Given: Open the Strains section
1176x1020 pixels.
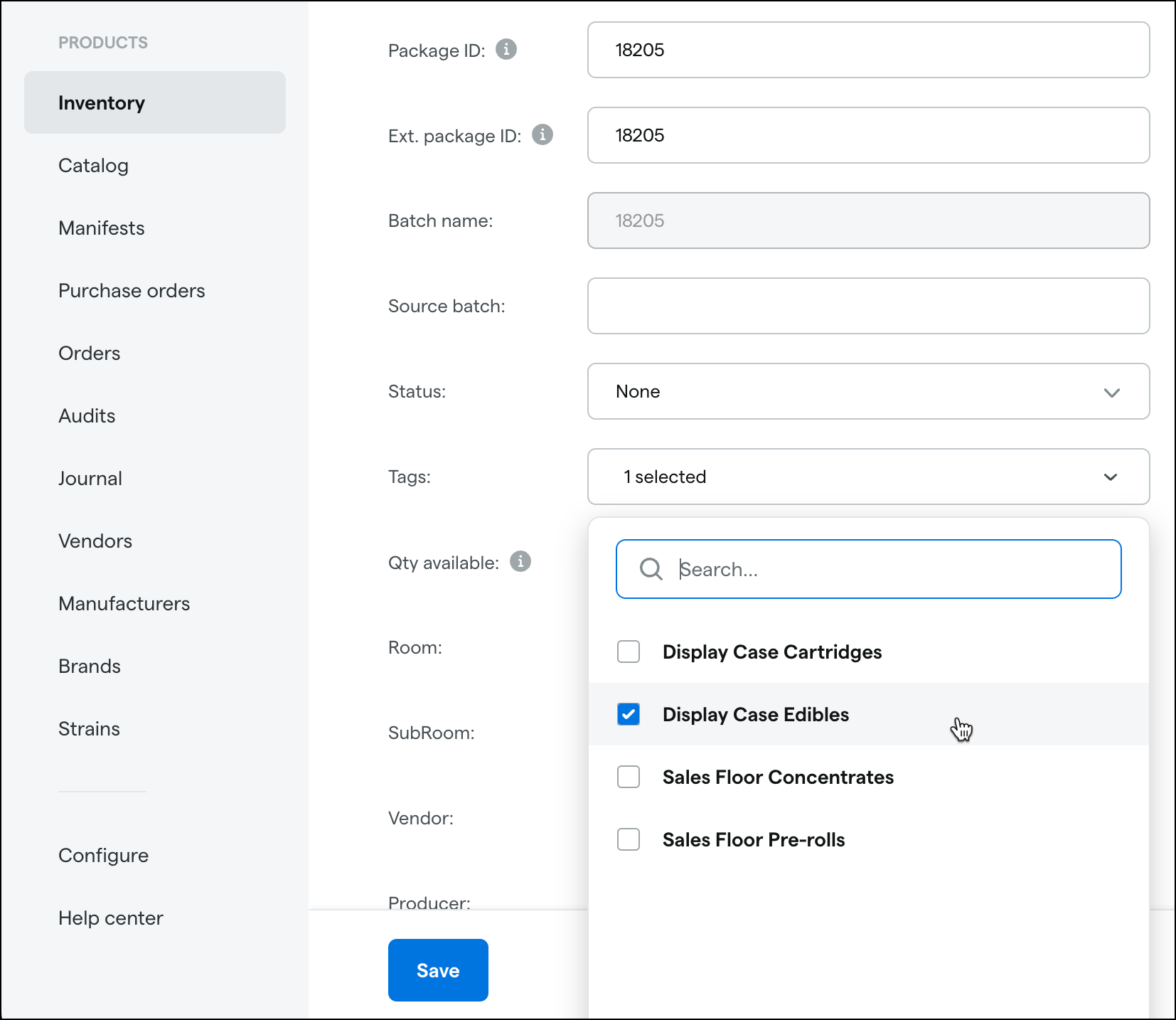Looking at the screenshot, I should (x=89, y=728).
